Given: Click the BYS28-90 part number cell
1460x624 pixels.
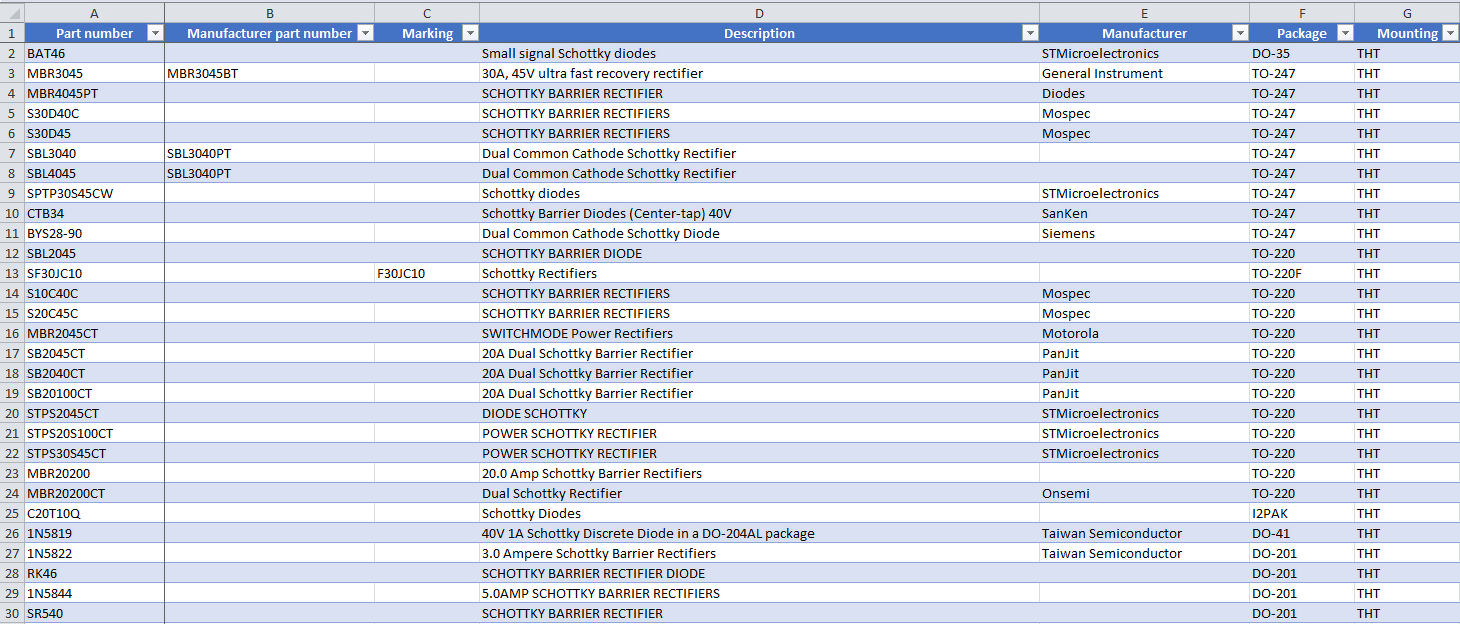Looking at the screenshot, I should 95,233.
